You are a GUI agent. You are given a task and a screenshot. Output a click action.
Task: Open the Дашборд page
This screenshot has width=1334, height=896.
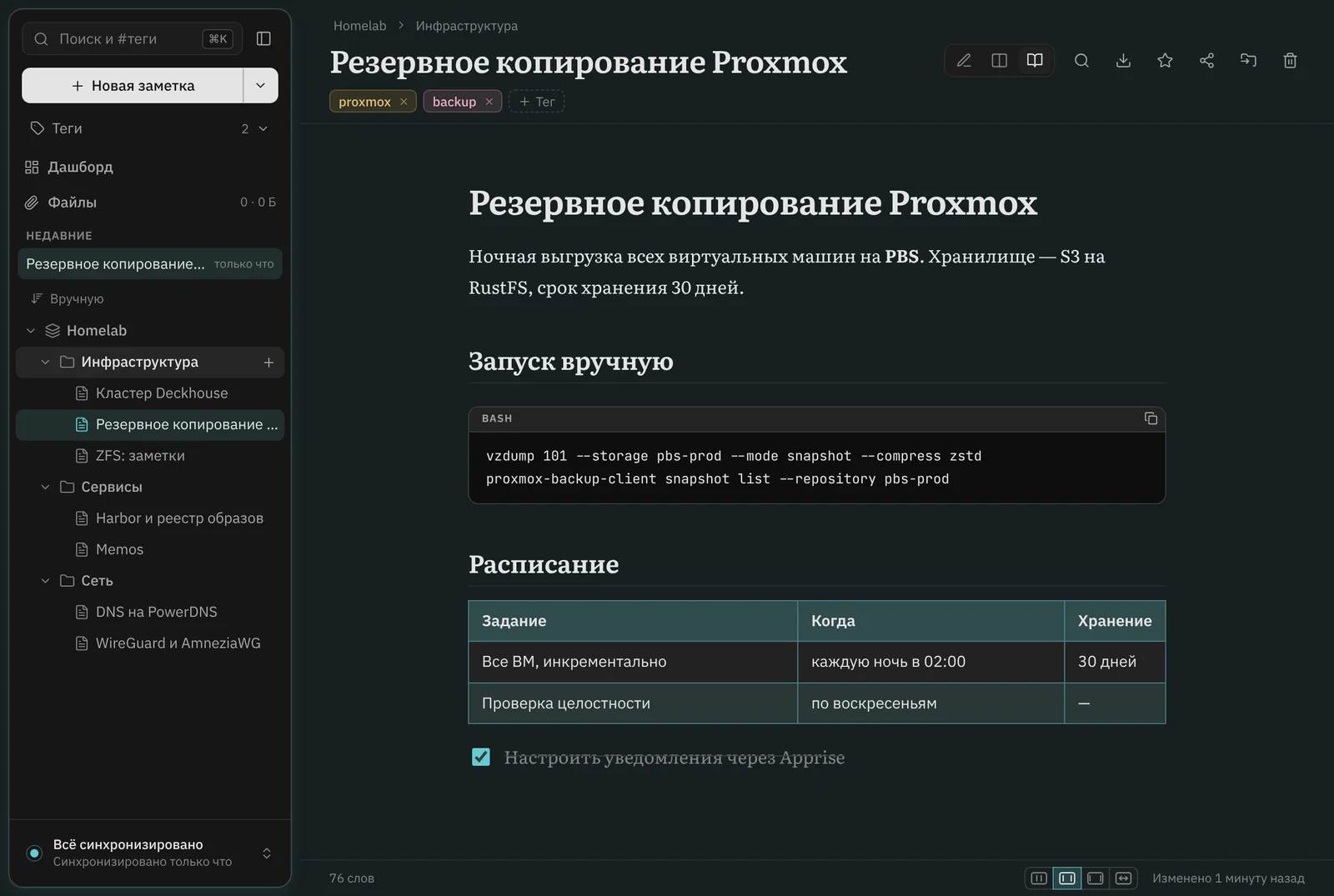150,167
